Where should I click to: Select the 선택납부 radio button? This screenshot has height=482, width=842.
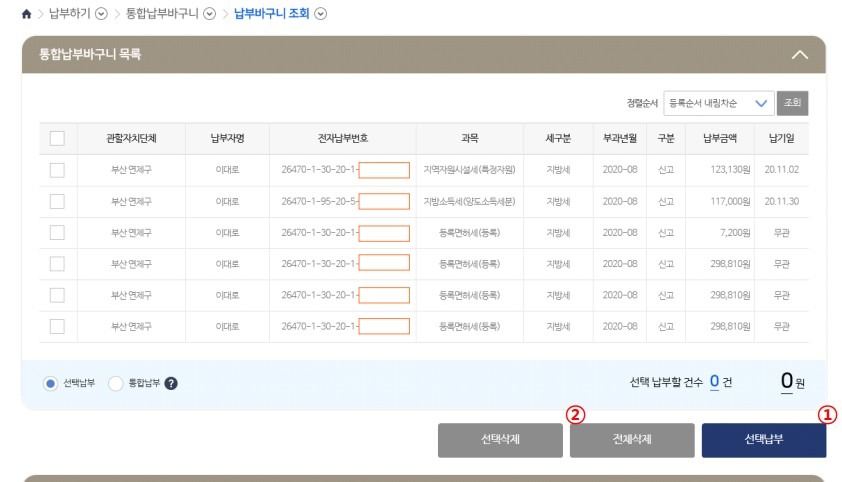50,383
